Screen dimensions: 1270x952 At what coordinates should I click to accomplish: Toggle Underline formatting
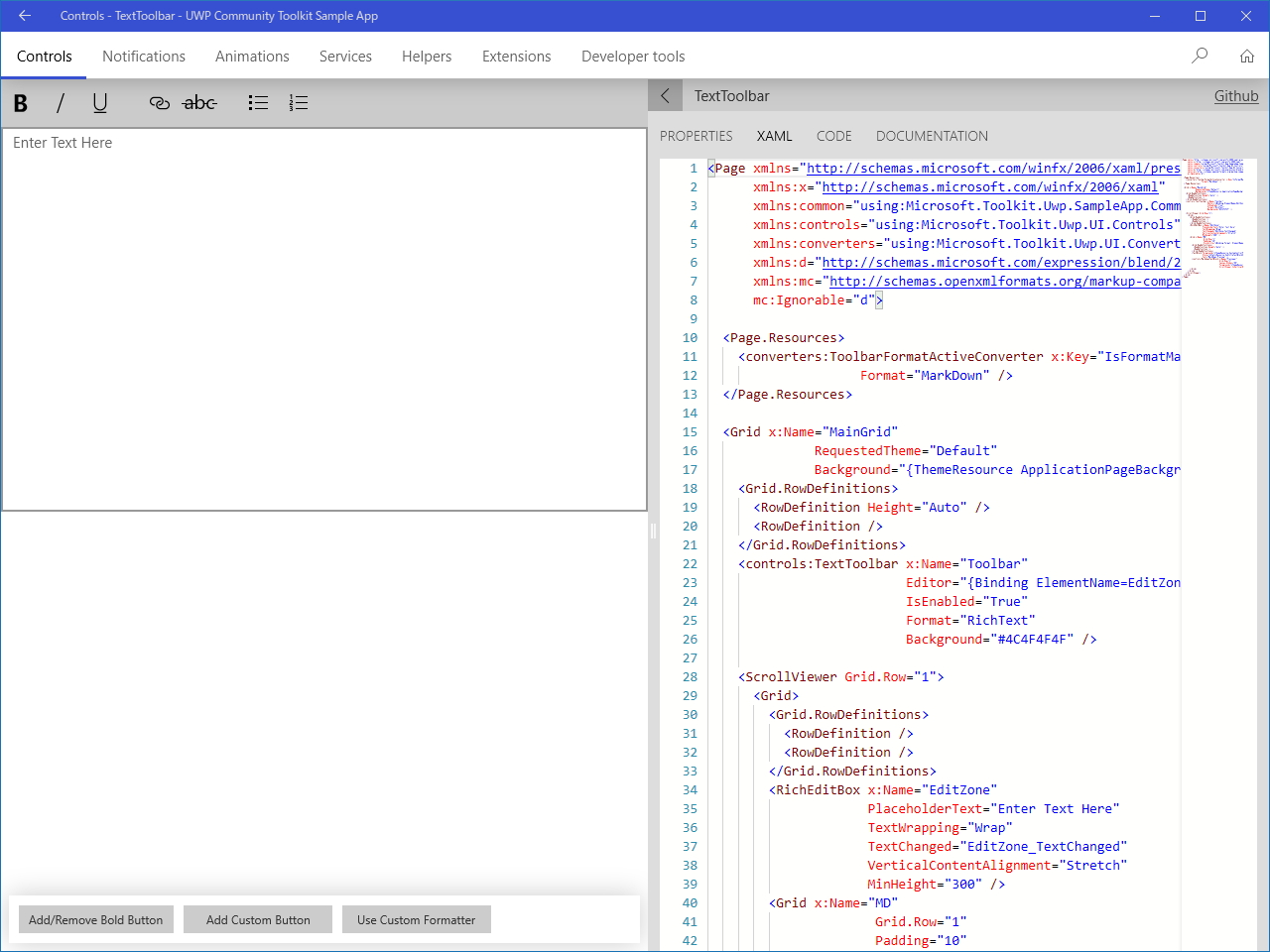pyautogui.click(x=99, y=102)
